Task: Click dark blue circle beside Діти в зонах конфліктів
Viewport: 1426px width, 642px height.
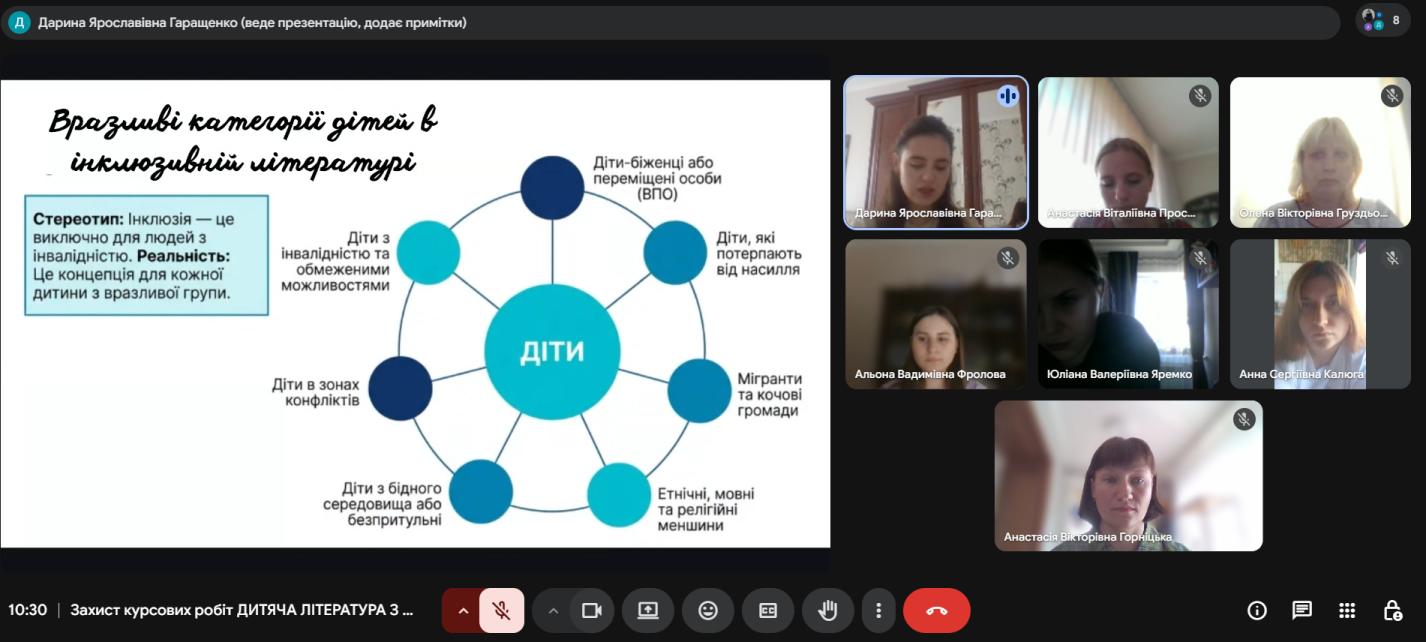Action: 400,388
